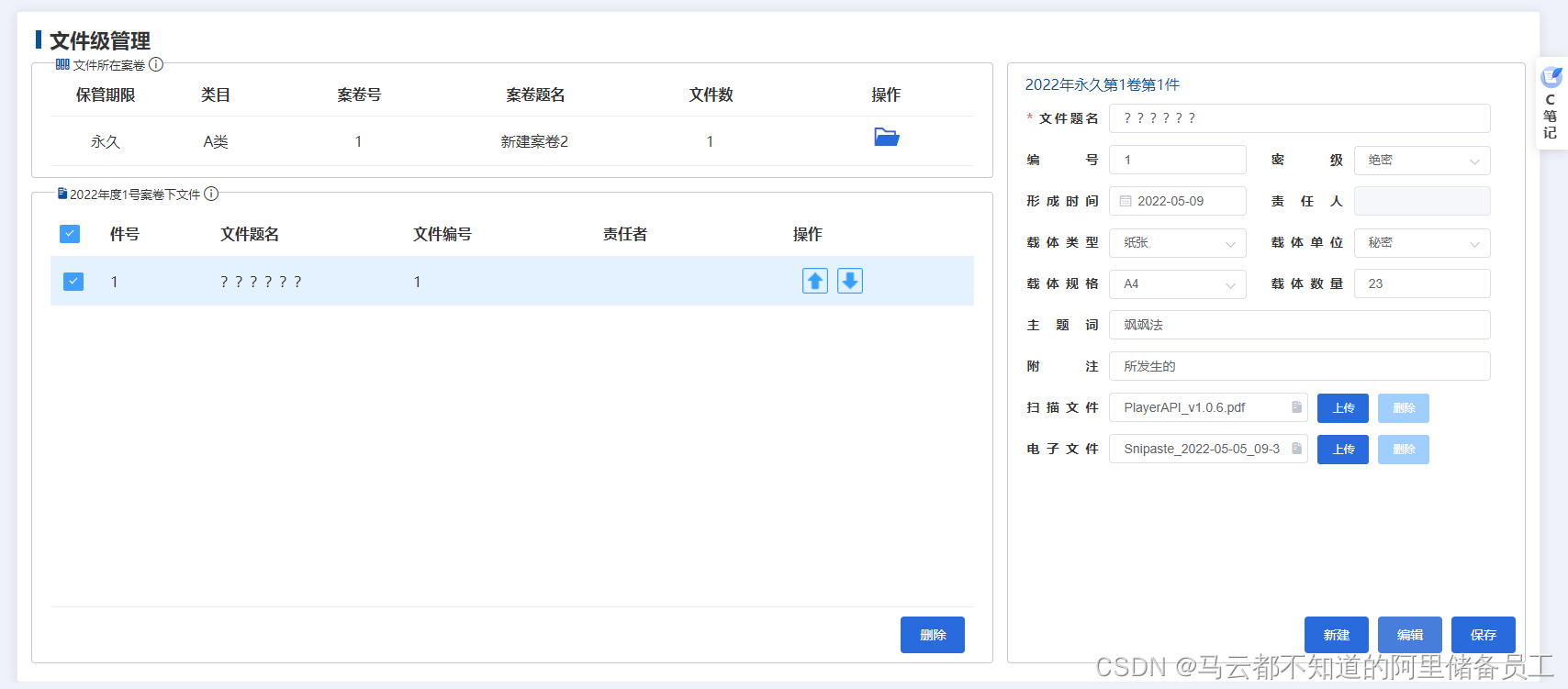1568x689 pixels.
Task: Click the 附注 input field
Action: point(1300,366)
